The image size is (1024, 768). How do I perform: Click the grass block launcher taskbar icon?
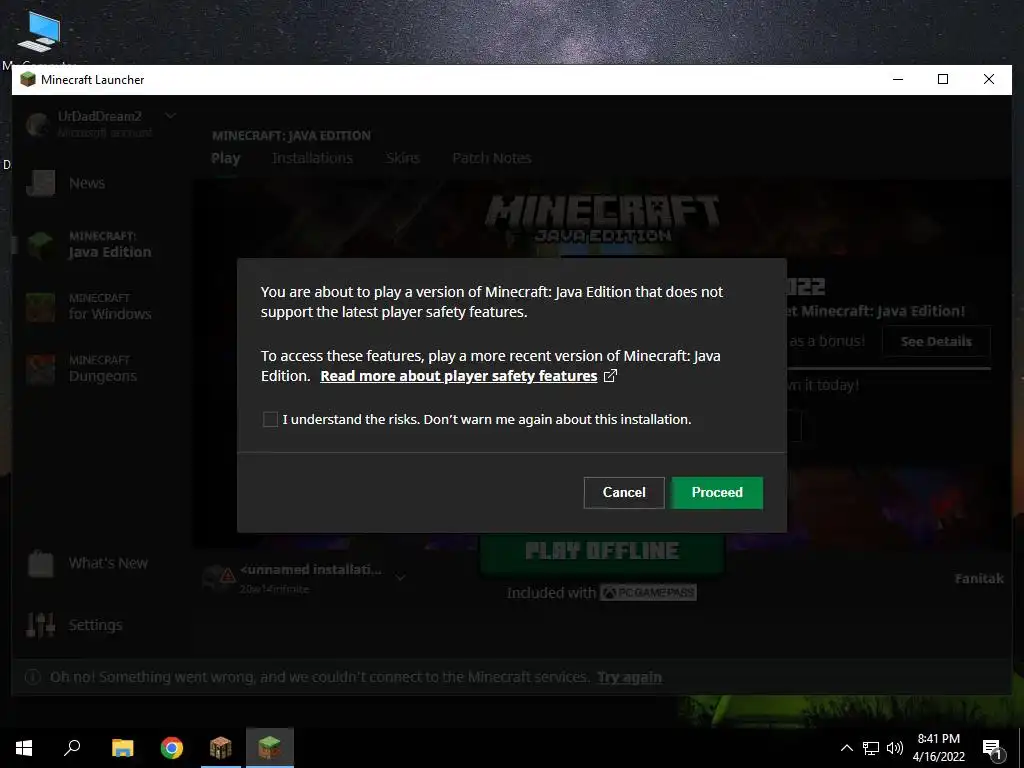[270, 748]
